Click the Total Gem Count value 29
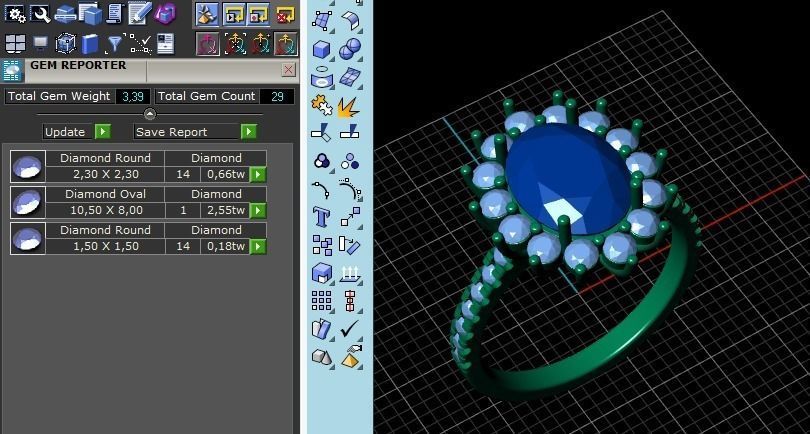This screenshot has width=810, height=434. 277,96
